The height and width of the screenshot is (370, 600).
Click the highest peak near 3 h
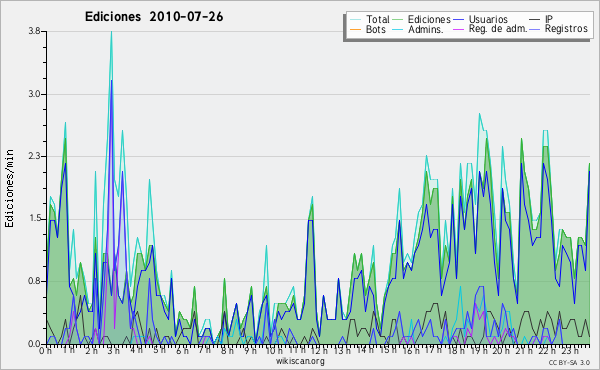(111, 32)
